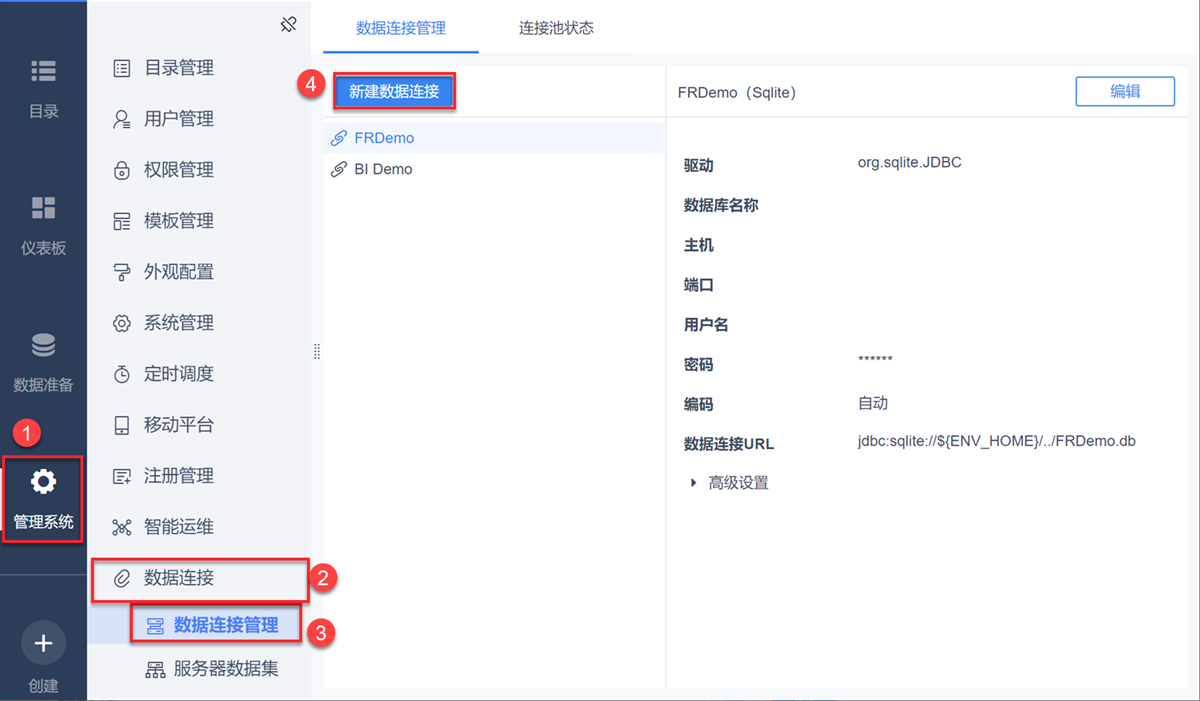This screenshot has width=1200, height=701.
Task: Click the 用户管理 user icon
Action: point(122,119)
